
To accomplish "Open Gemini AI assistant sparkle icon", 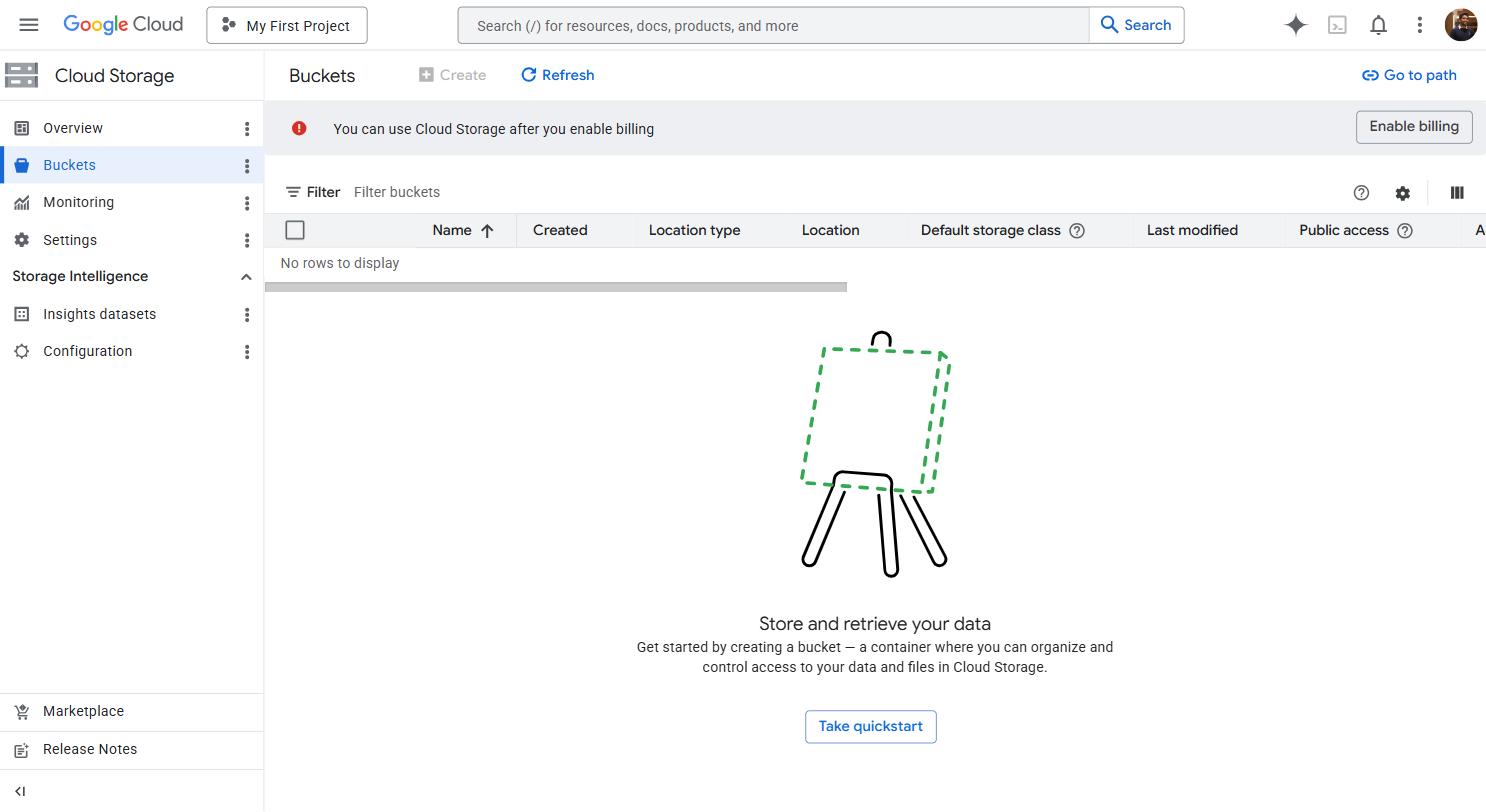I will pos(1296,25).
